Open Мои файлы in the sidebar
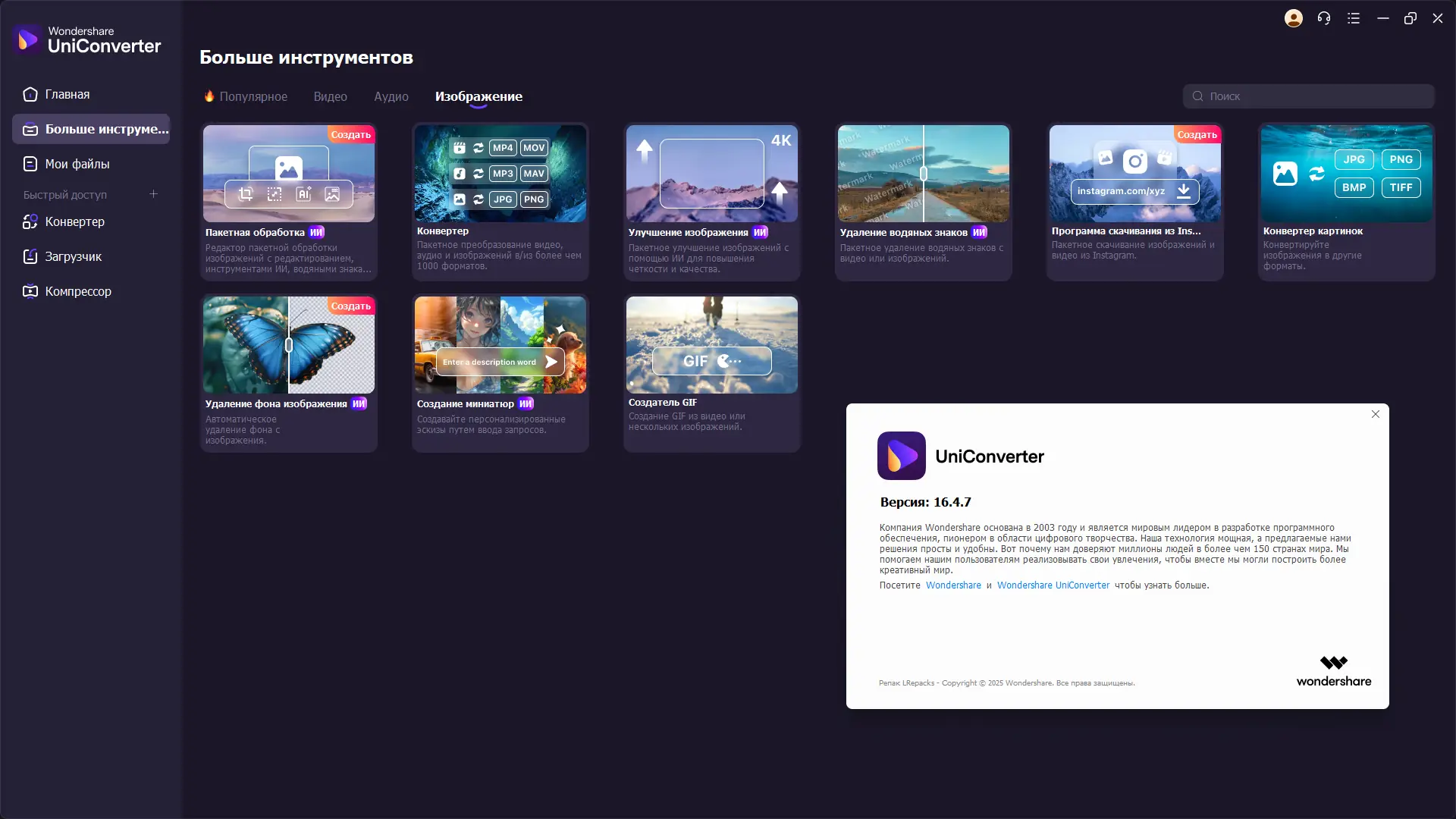This screenshot has height=819, width=1456. tap(77, 164)
